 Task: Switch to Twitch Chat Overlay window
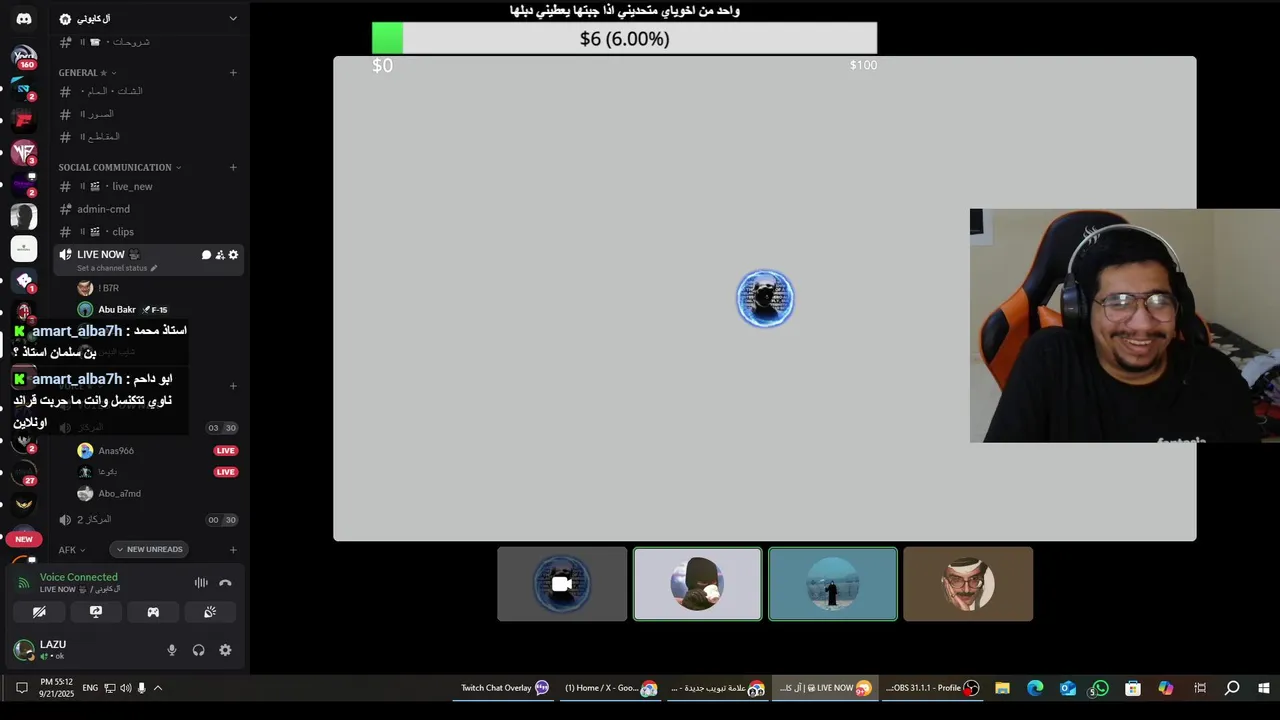504,688
